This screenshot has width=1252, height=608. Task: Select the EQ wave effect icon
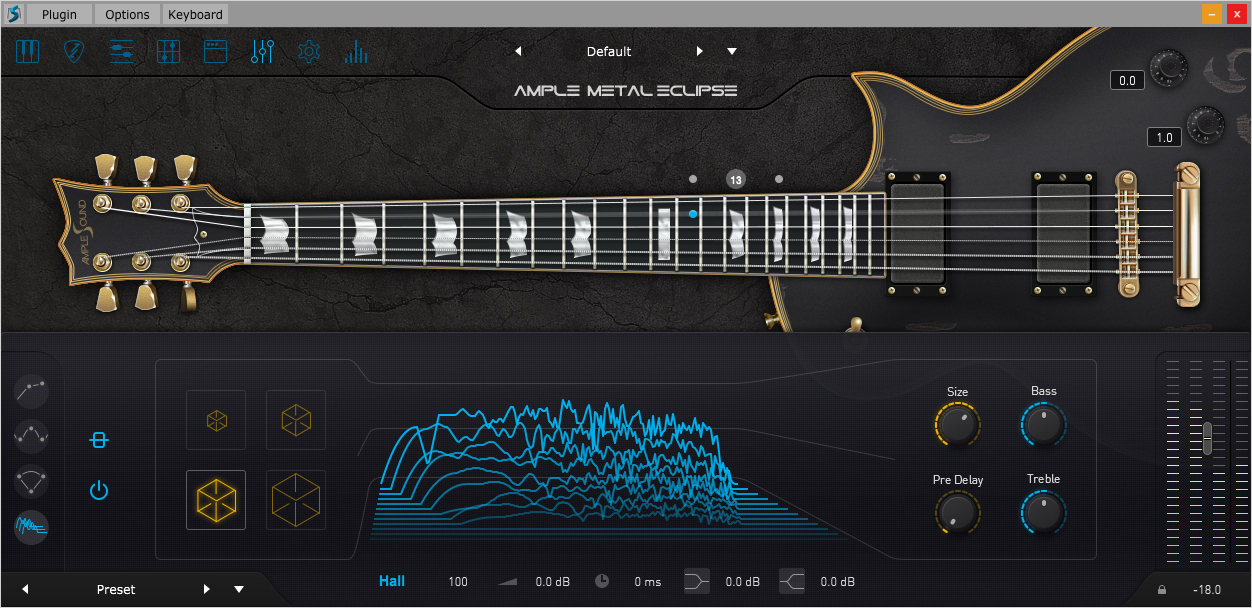coord(32,435)
